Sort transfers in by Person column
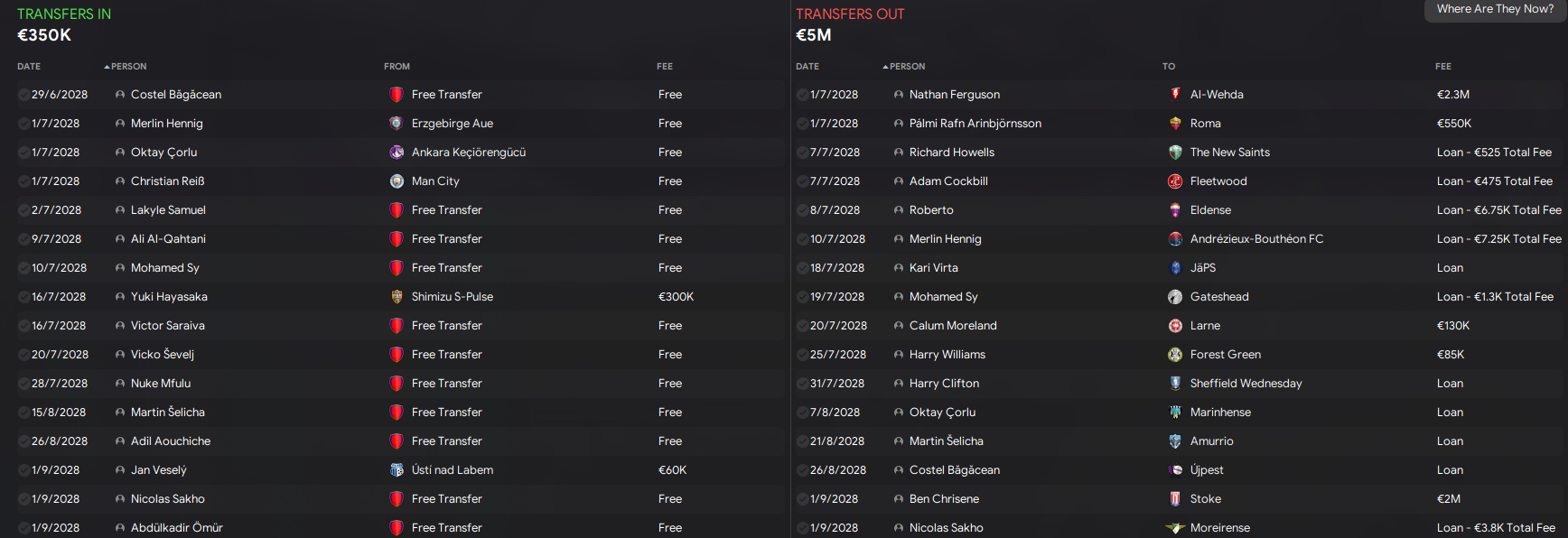The width and height of the screenshot is (1568, 538). pyautogui.click(x=126, y=67)
